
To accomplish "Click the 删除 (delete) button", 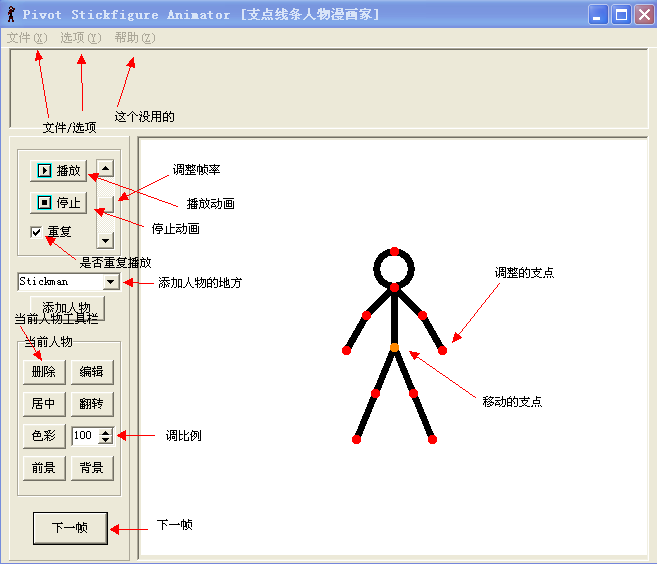I will (x=44, y=372).
